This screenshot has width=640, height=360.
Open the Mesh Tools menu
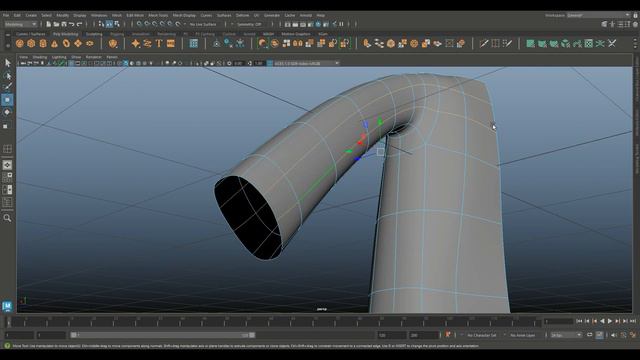(x=158, y=15)
